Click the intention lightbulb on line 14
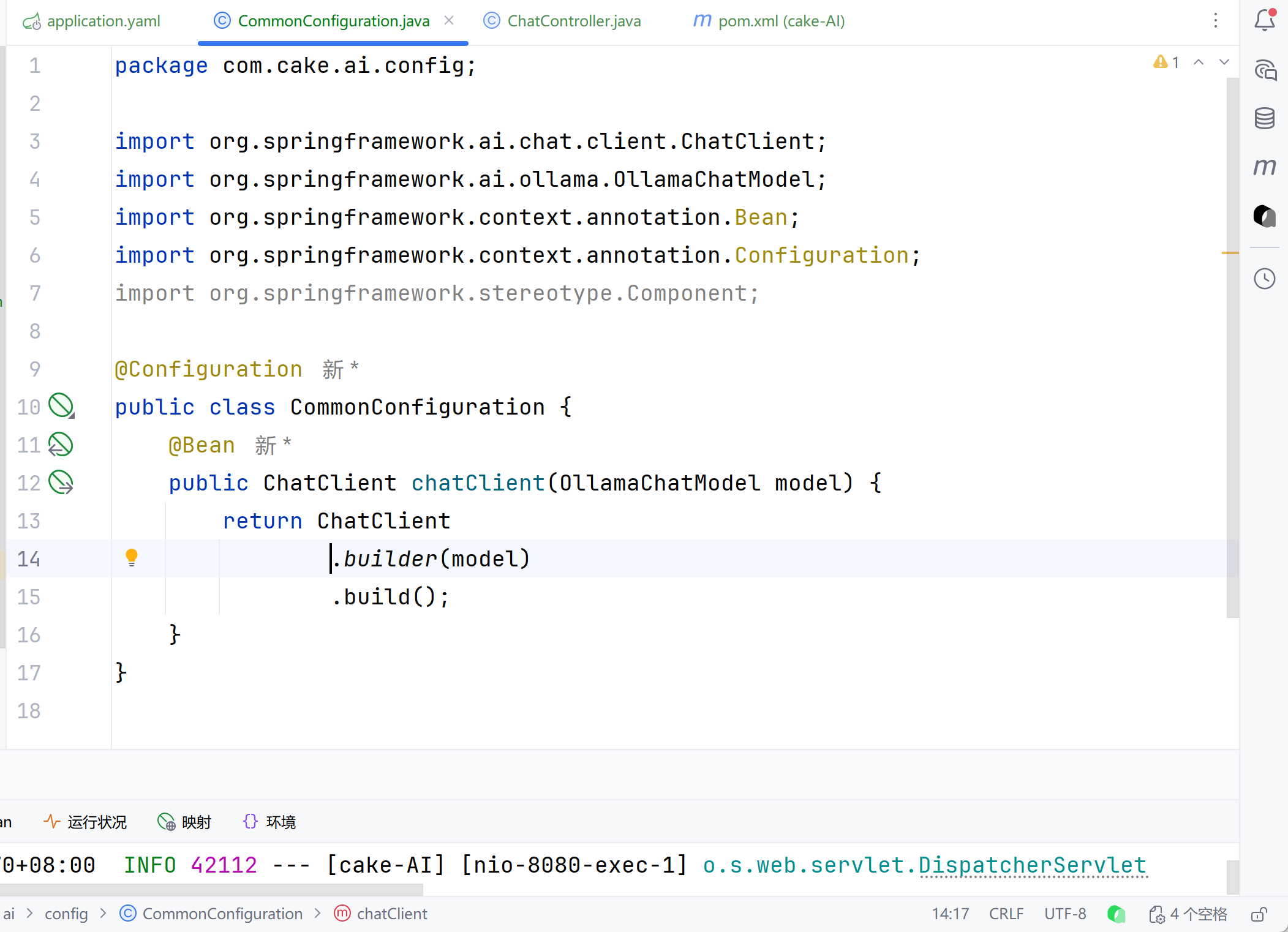The image size is (1288, 932). [132, 557]
